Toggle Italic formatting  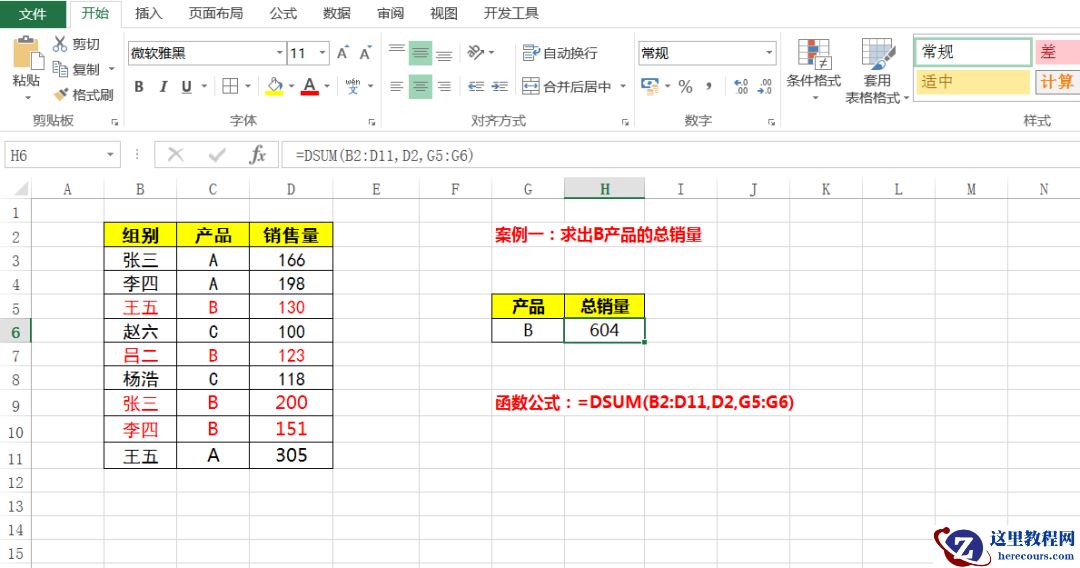point(163,87)
